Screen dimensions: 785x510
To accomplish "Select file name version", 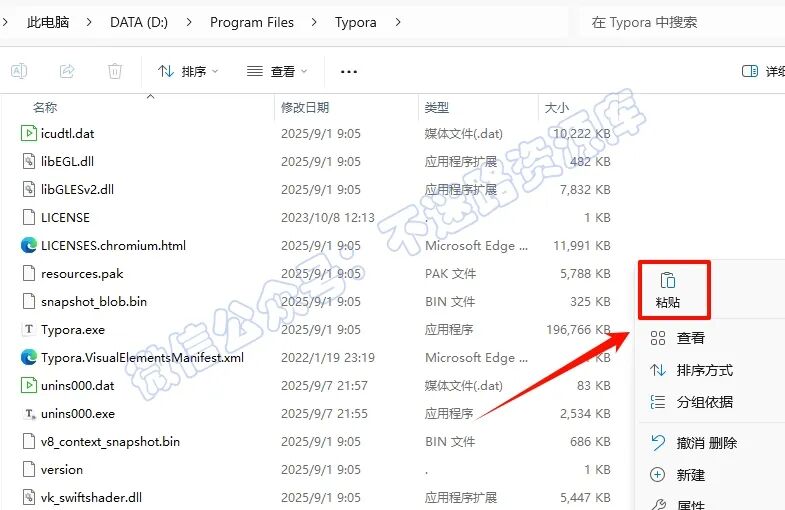I will (x=62, y=470).
